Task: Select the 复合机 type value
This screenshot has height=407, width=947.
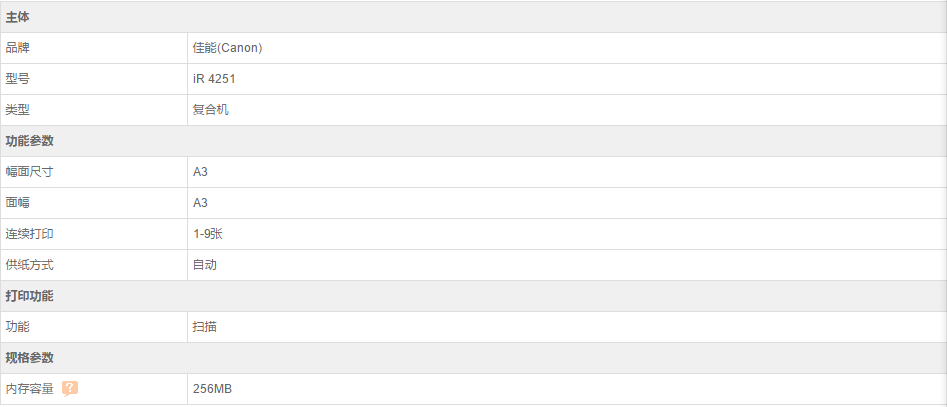Action: click(210, 110)
